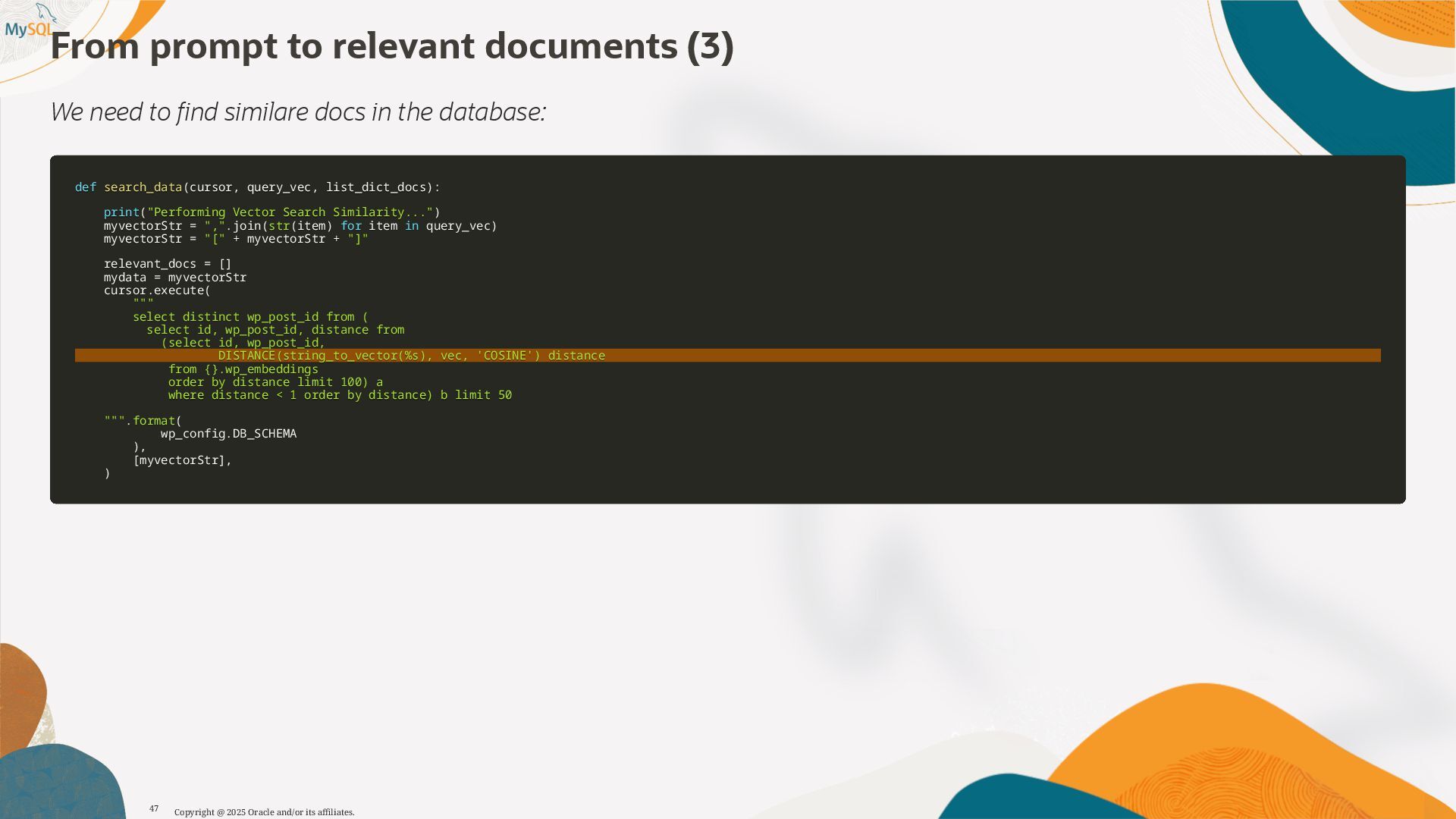The height and width of the screenshot is (819, 1456).
Task: Click the myvectorStr join assignment line
Action: coord(300,226)
